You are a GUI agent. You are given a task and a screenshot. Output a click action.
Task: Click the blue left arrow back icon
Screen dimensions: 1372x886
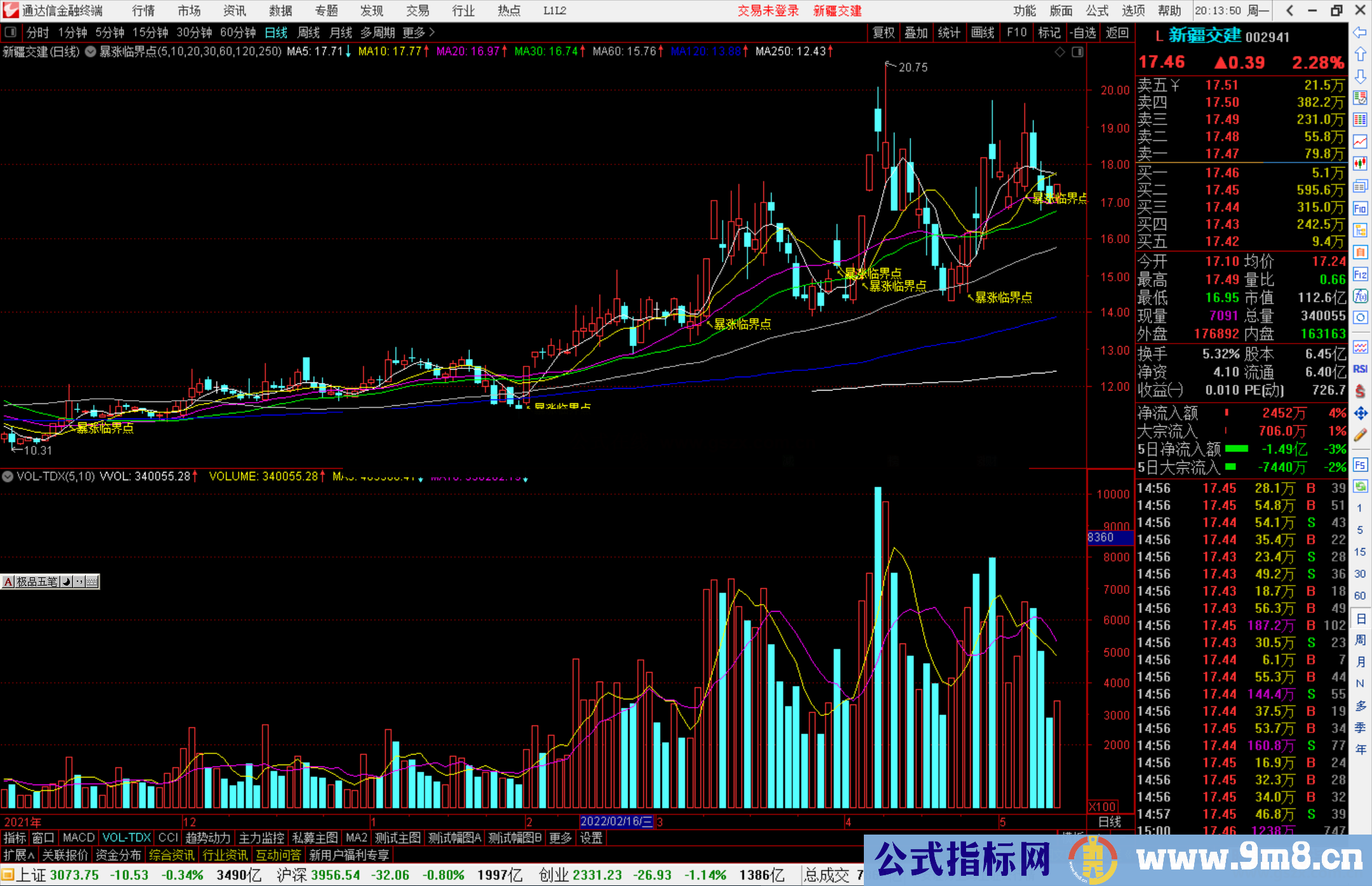[1360, 32]
